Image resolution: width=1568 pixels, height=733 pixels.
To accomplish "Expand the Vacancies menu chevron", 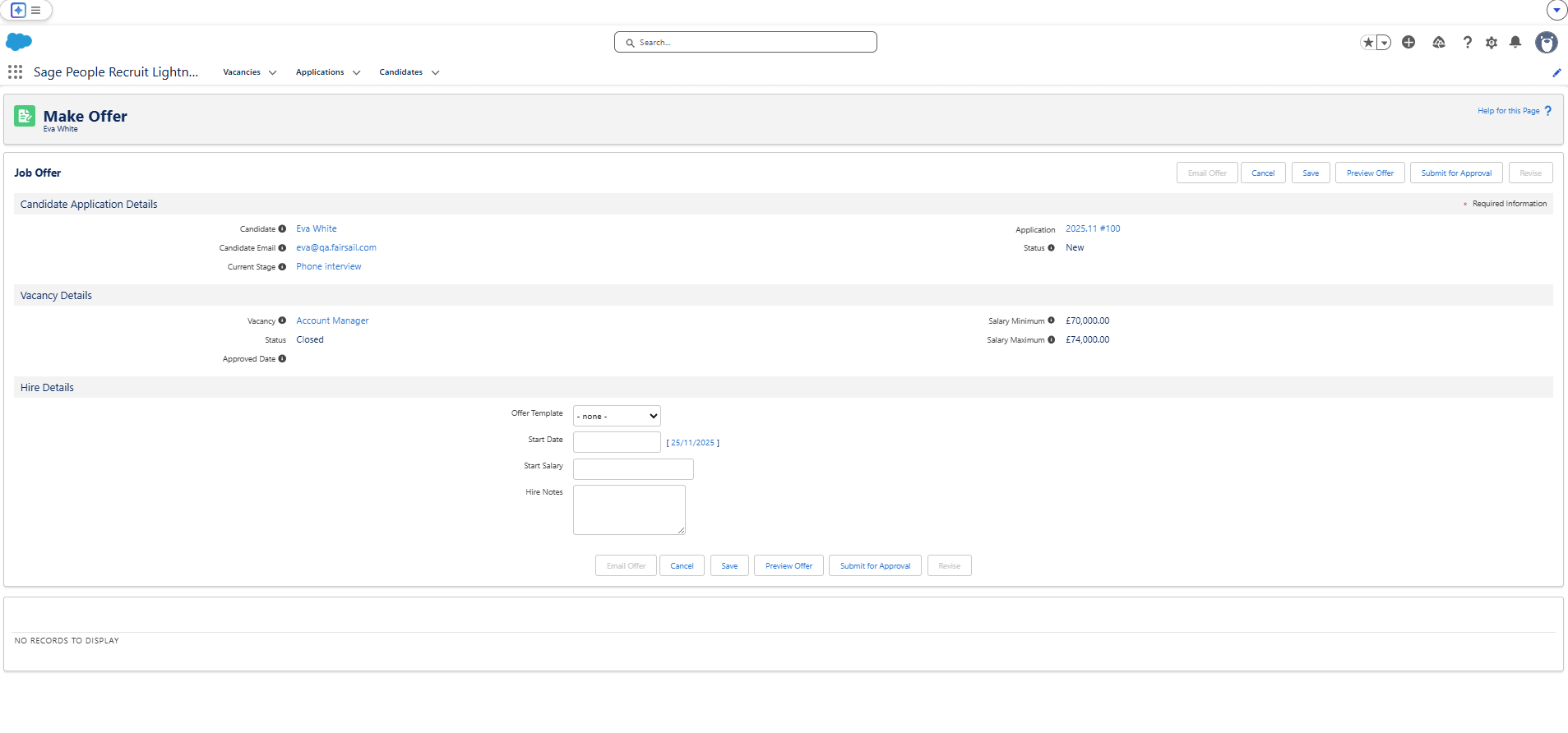I will [272, 73].
